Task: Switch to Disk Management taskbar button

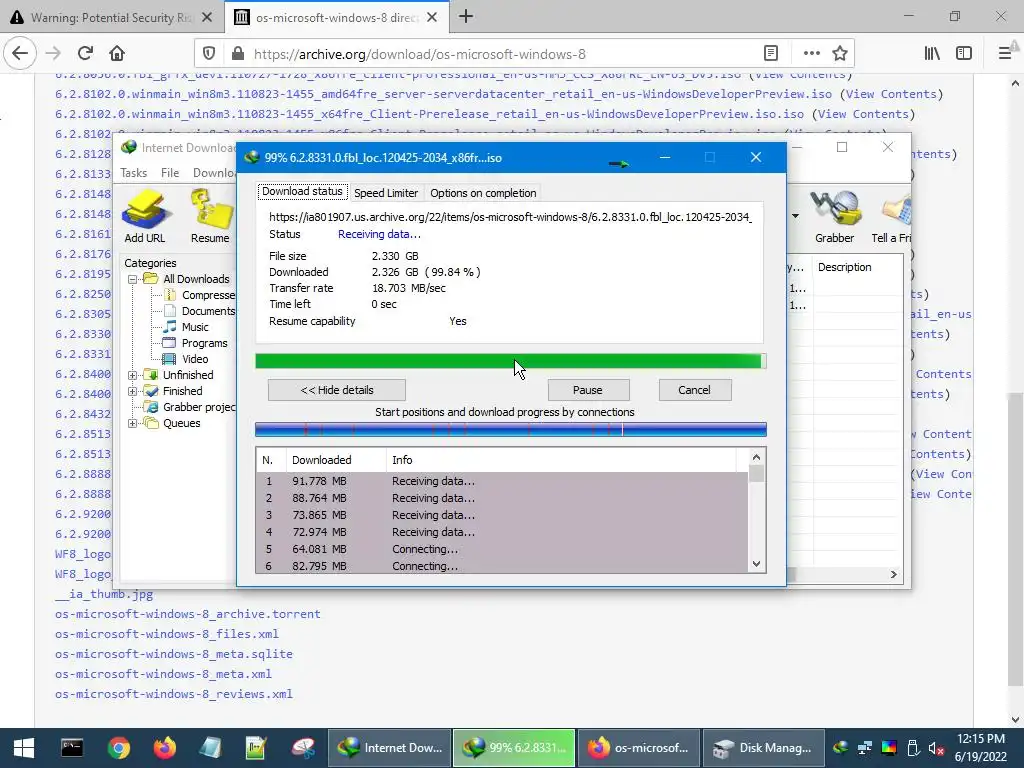Action: (763, 748)
